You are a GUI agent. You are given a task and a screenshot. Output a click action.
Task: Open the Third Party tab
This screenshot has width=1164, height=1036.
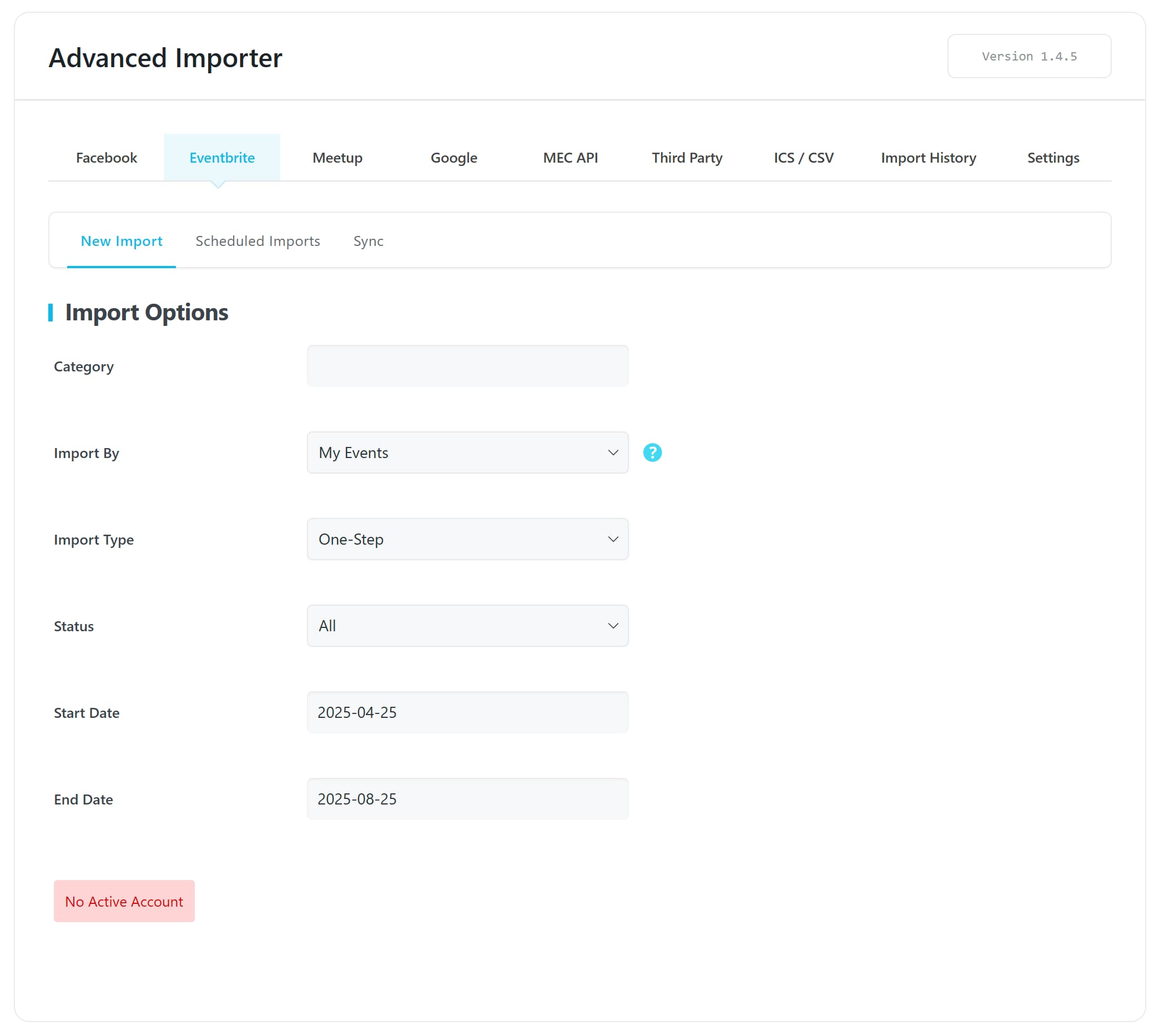(687, 158)
